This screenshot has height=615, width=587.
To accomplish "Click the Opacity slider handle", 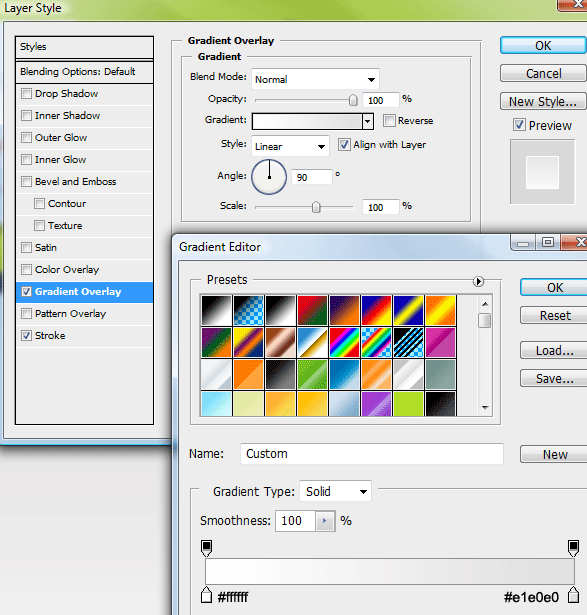I will click(x=353, y=100).
